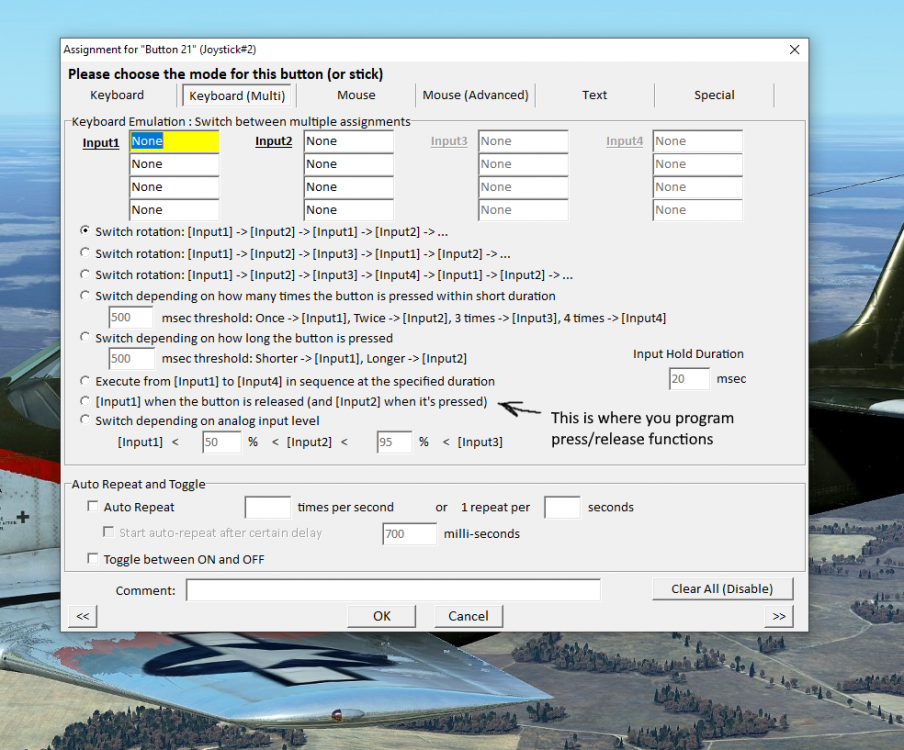This screenshot has width=904, height=750.
Task: Open the Mouse tab
Action: coord(356,95)
